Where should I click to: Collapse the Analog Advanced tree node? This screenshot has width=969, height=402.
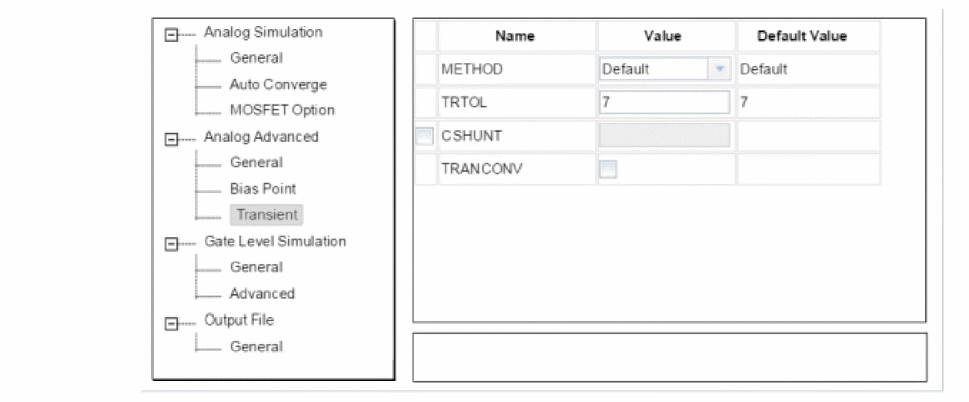coord(171,140)
